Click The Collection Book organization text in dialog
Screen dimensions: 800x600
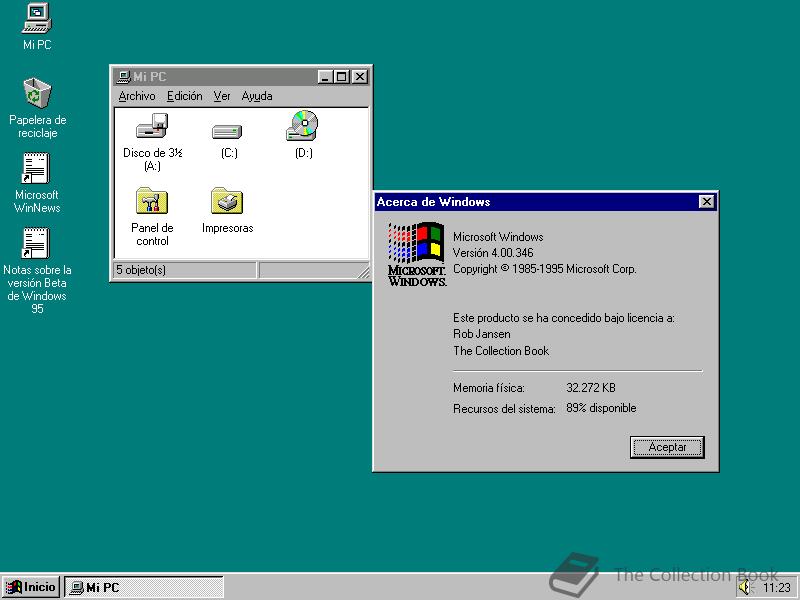point(501,351)
